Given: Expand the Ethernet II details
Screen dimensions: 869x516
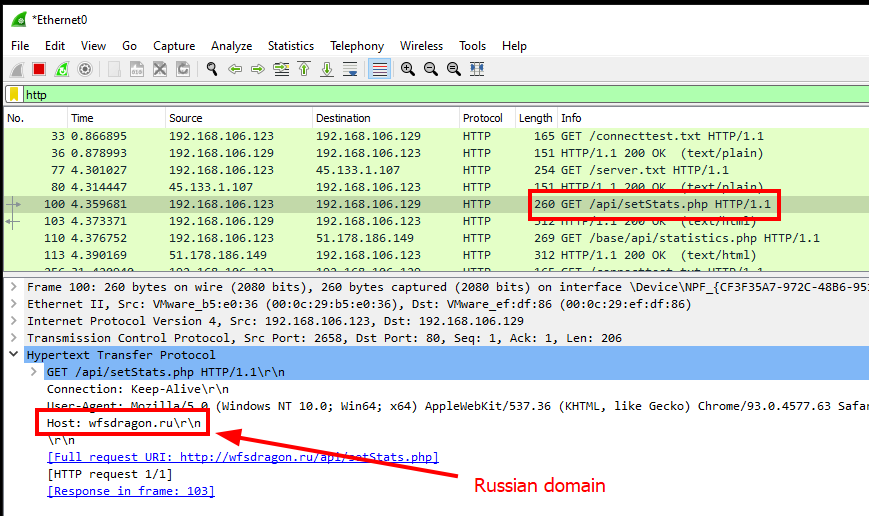Looking at the screenshot, I should click(x=14, y=304).
